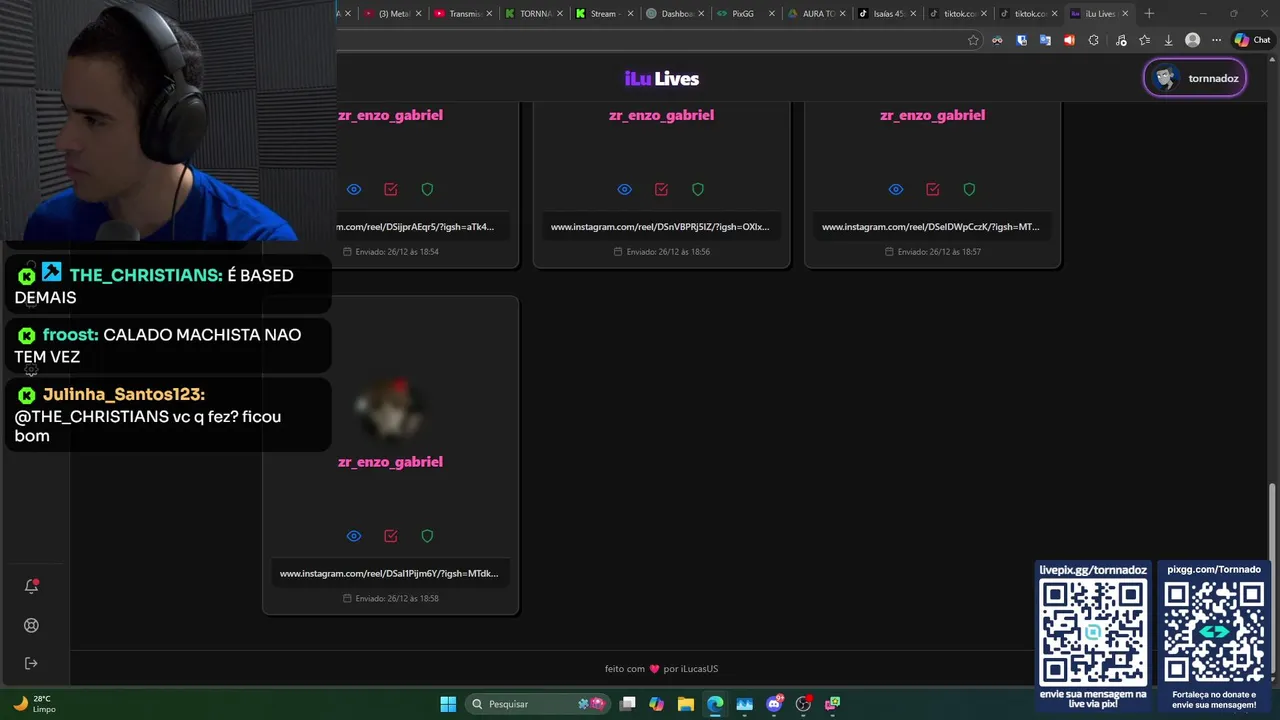Click the iLu Lives logo in the header
Image resolution: width=1280 pixels, height=720 pixels.
click(661, 78)
